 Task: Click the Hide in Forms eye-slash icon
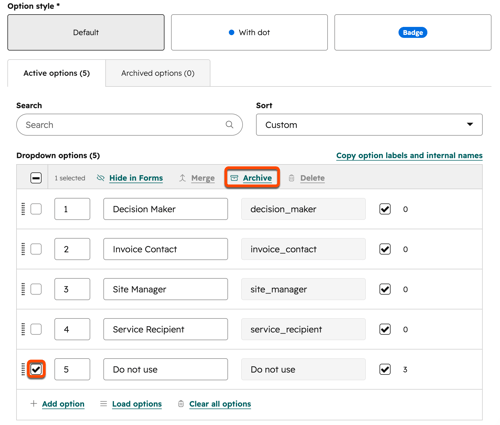coord(100,178)
